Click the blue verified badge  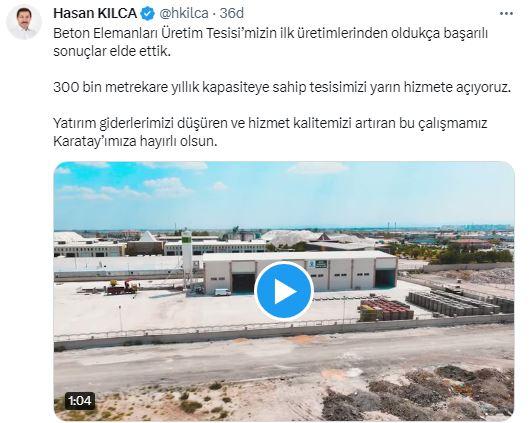point(148,14)
